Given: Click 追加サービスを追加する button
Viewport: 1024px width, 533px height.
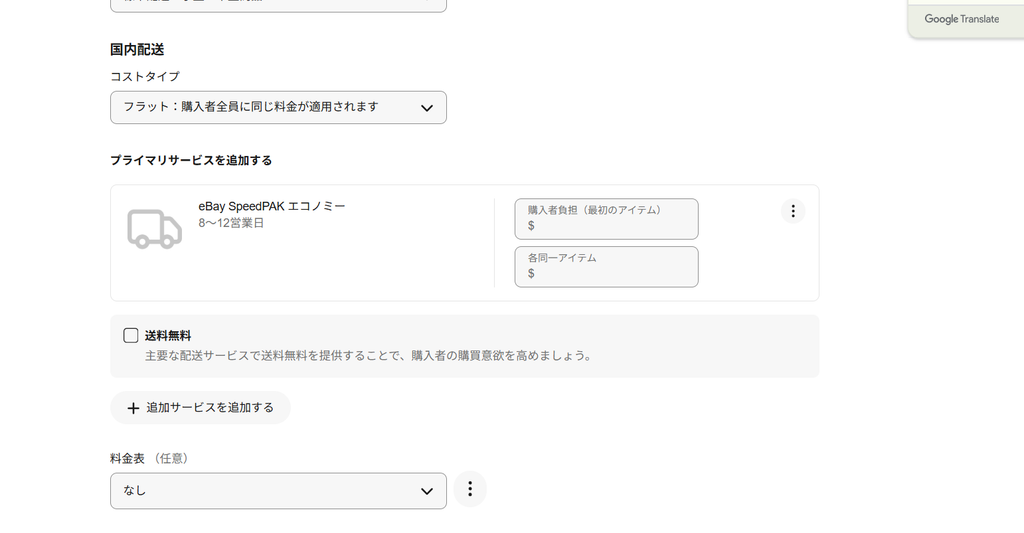Looking at the screenshot, I should [x=200, y=408].
